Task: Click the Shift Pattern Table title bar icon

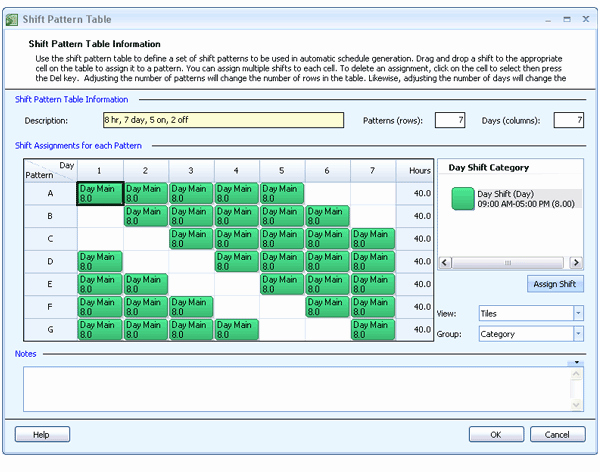Action: coord(11,20)
